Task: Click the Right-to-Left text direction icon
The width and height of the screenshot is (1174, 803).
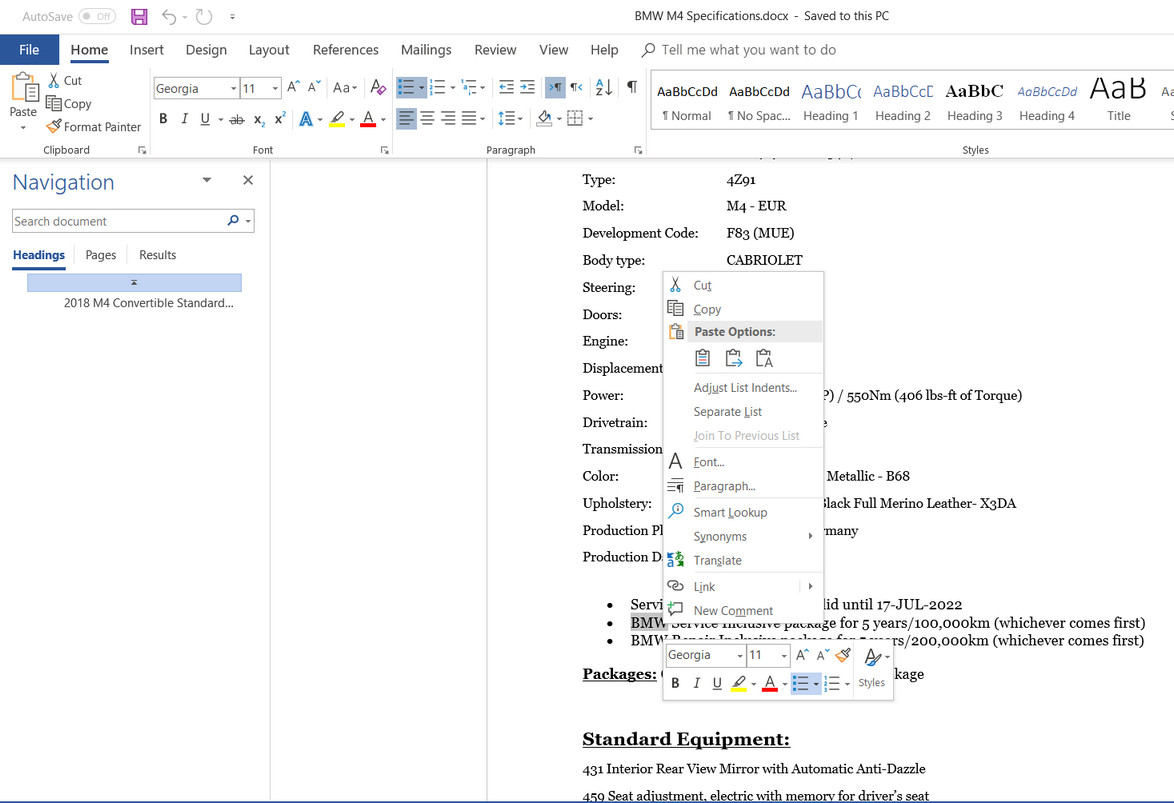Action: [x=577, y=88]
